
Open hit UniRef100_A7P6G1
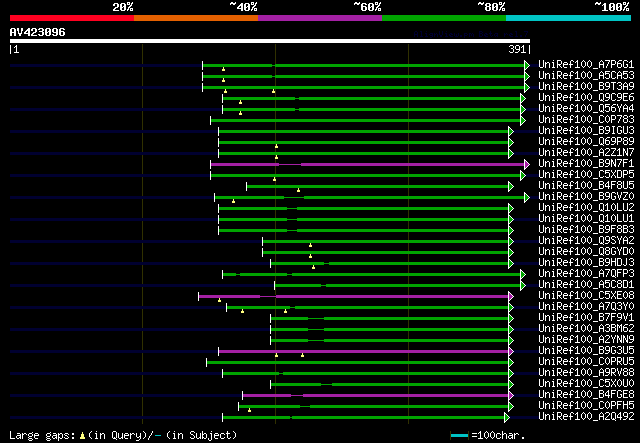(x=586, y=65)
